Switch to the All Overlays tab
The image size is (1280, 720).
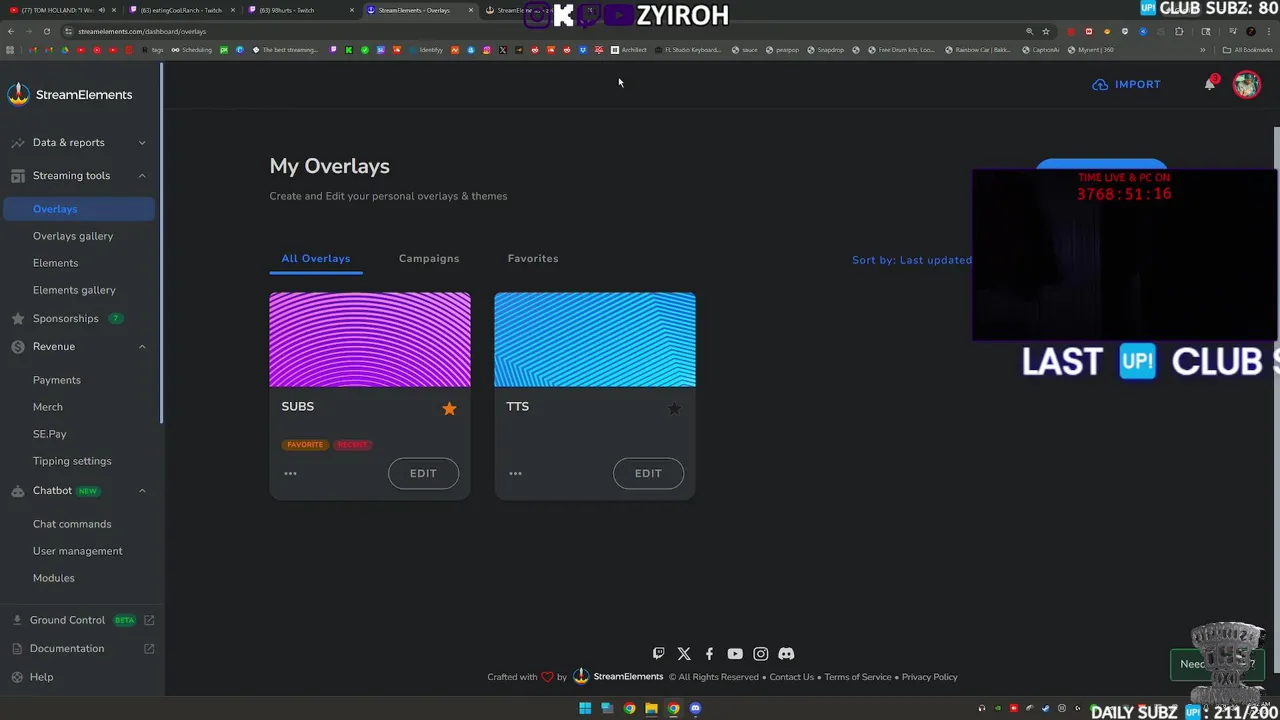pyautogui.click(x=316, y=258)
